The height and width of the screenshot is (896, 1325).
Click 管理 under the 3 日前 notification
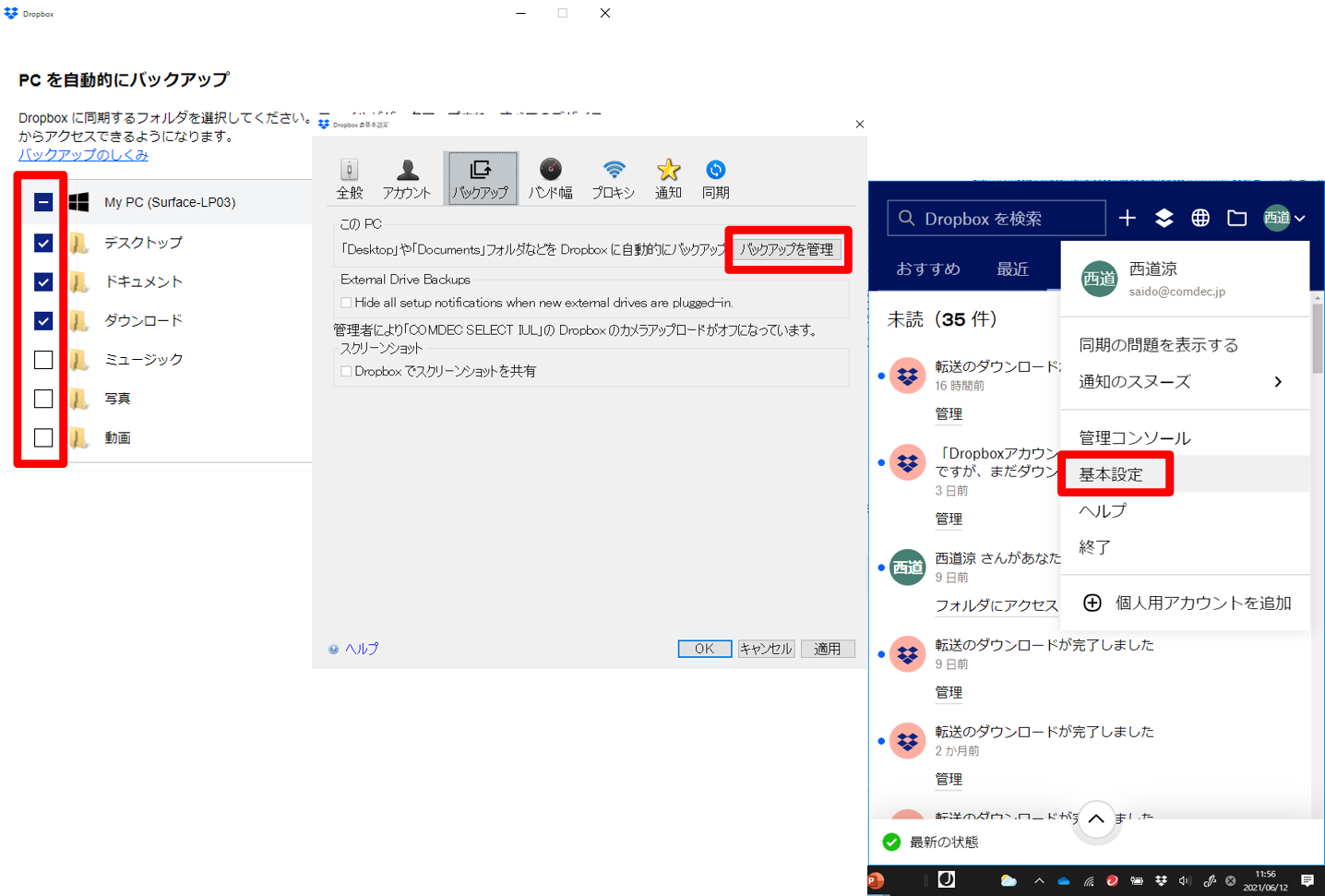949,519
